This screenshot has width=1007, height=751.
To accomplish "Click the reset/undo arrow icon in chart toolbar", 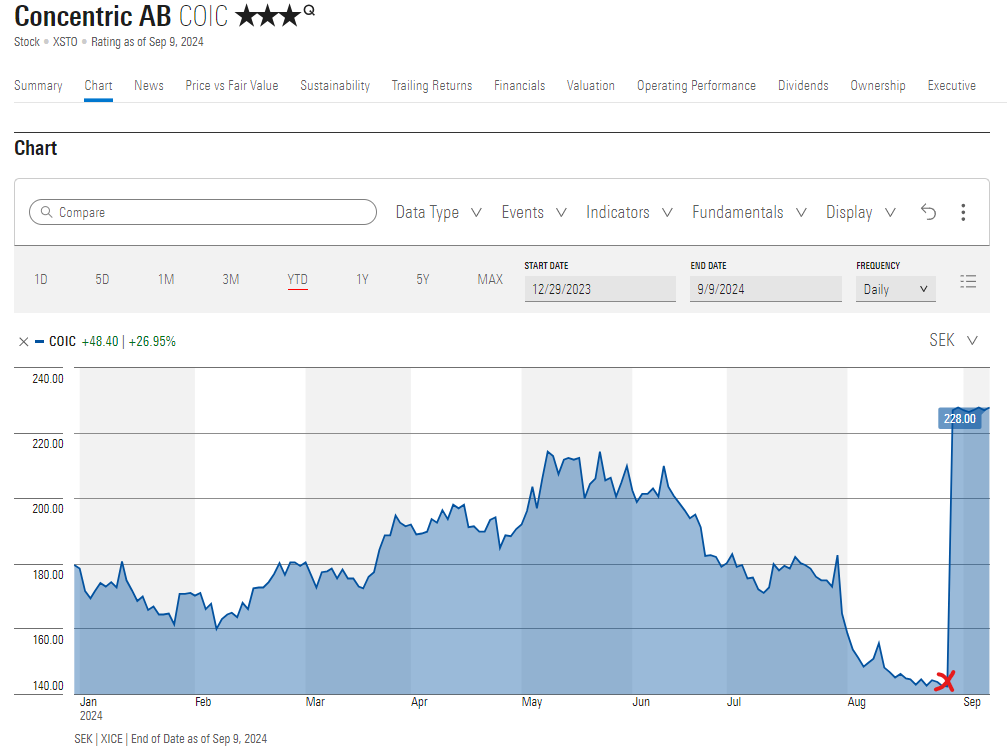I will (928, 212).
